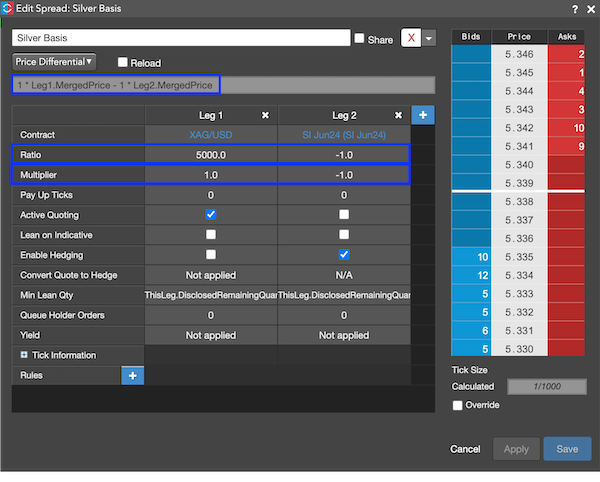Click Leg 1 Convert Quote to Hedge Not applied
The width and height of the screenshot is (600, 482).
click(211, 275)
